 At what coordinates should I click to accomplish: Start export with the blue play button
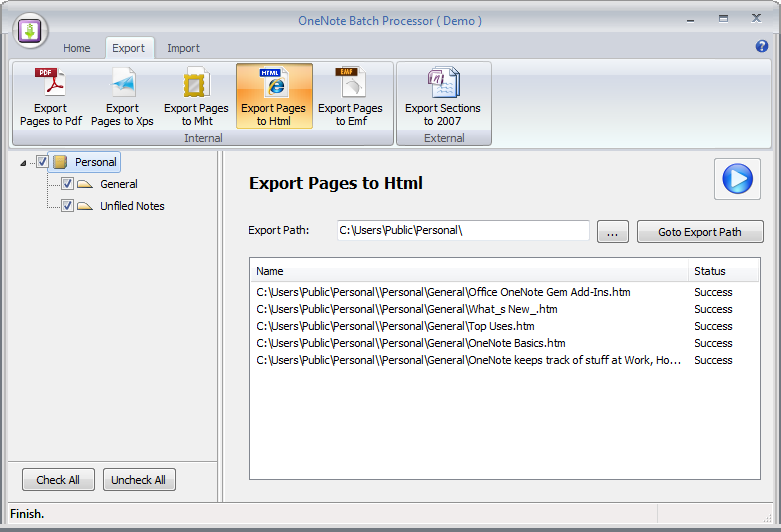[x=737, y=179]
